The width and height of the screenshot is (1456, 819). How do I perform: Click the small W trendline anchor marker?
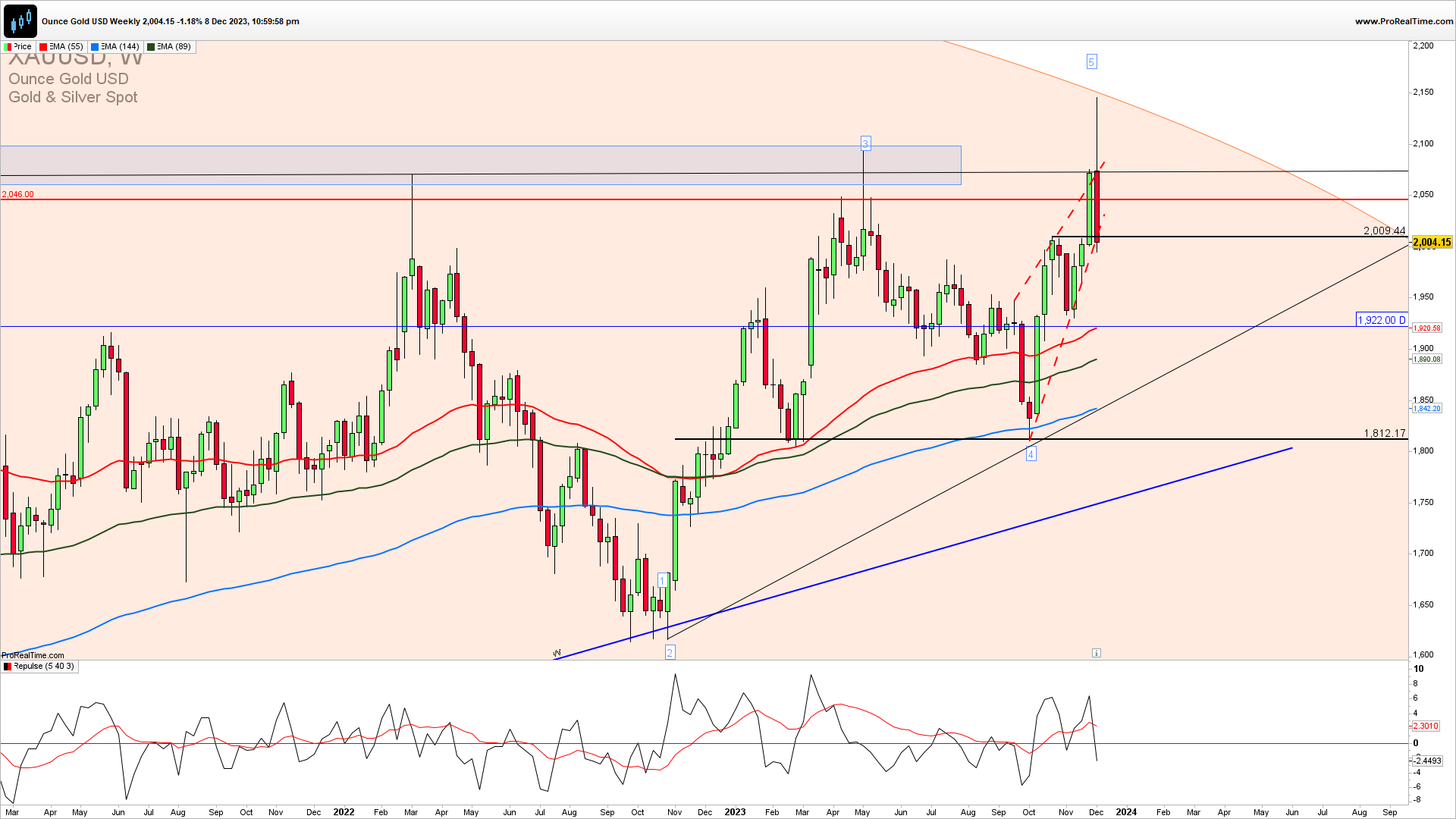557,653
